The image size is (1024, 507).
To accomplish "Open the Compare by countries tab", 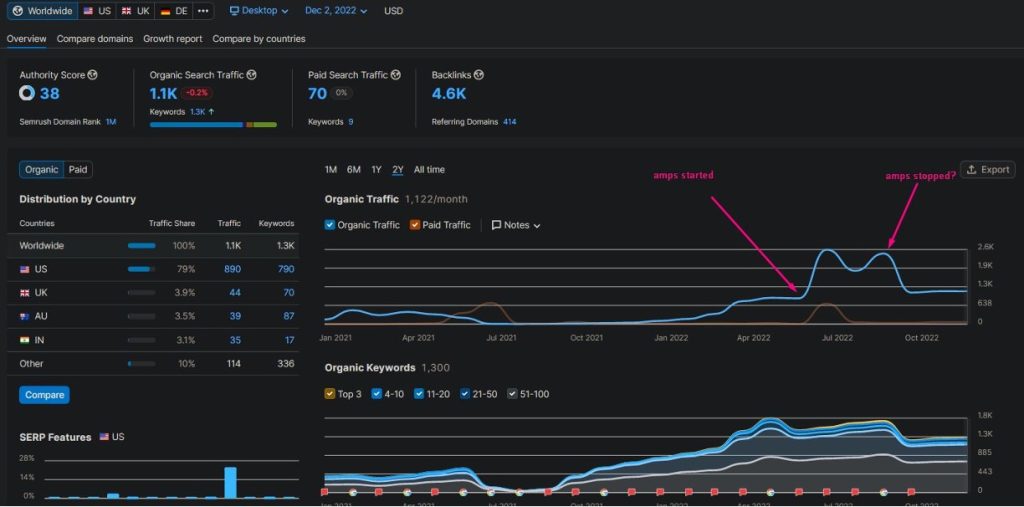I will 259,39.
